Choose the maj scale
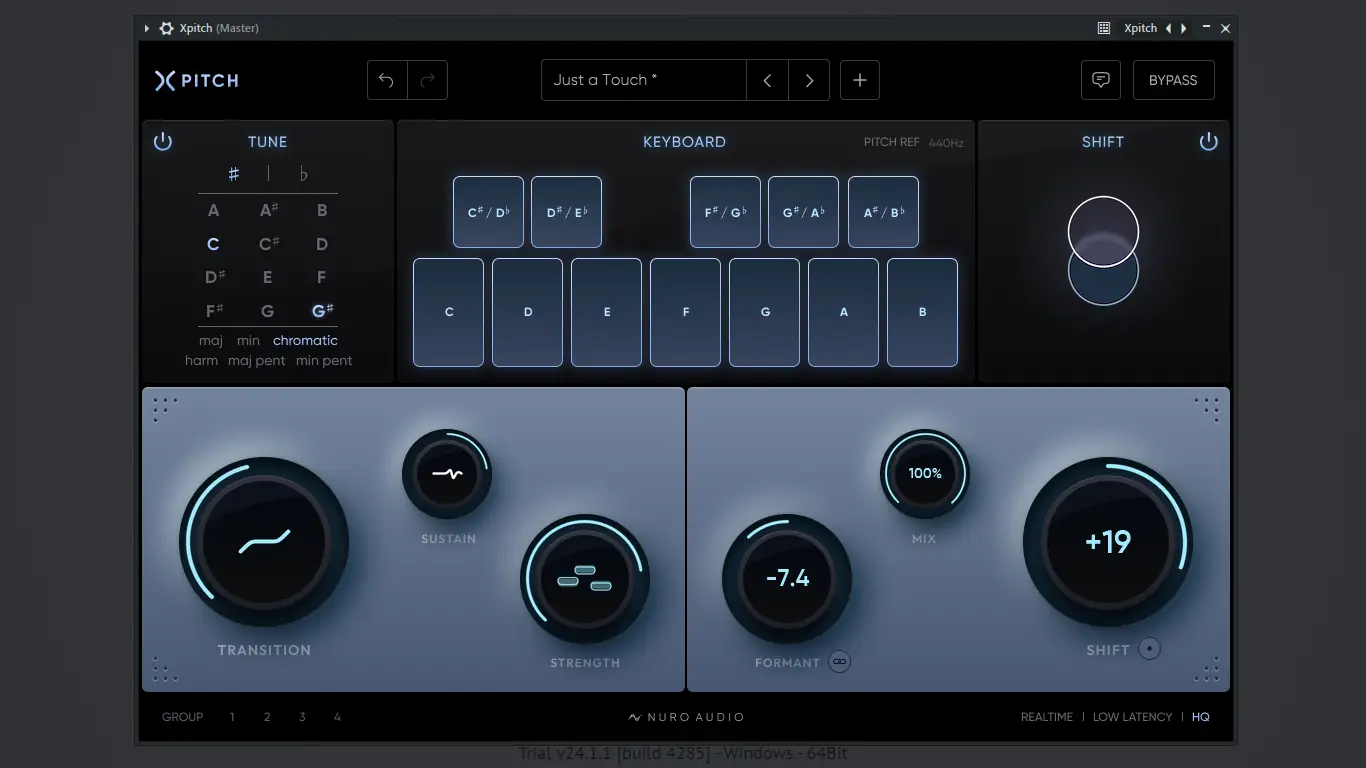The height and width of the screenshot is (768, 1366). pos(211,341)
